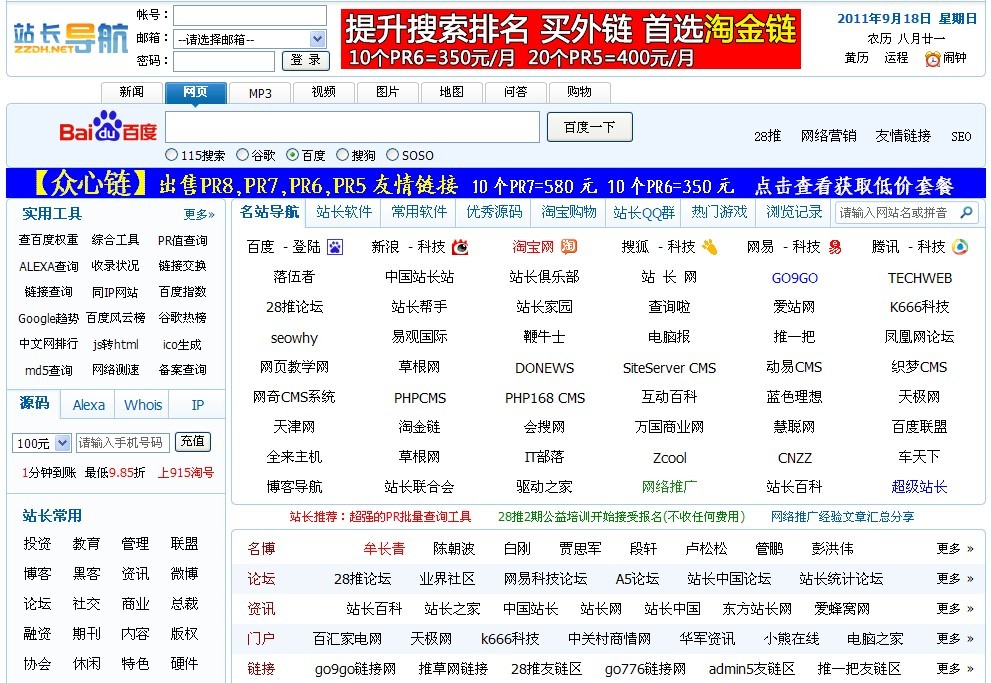Expand 更多 in the 名博 row

[955, 548]
